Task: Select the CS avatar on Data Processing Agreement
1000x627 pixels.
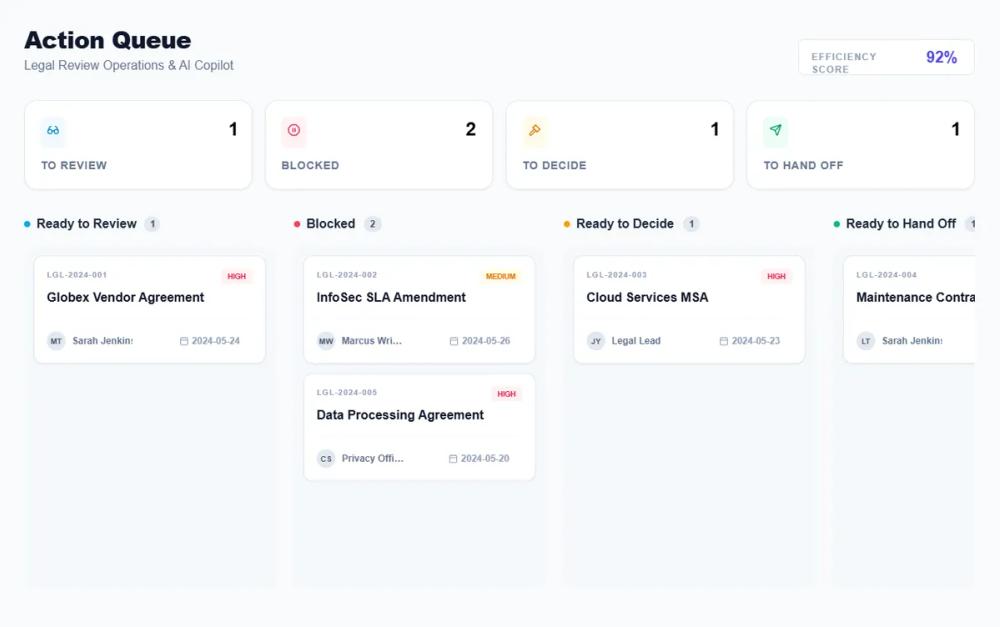Action: [325, 458]
